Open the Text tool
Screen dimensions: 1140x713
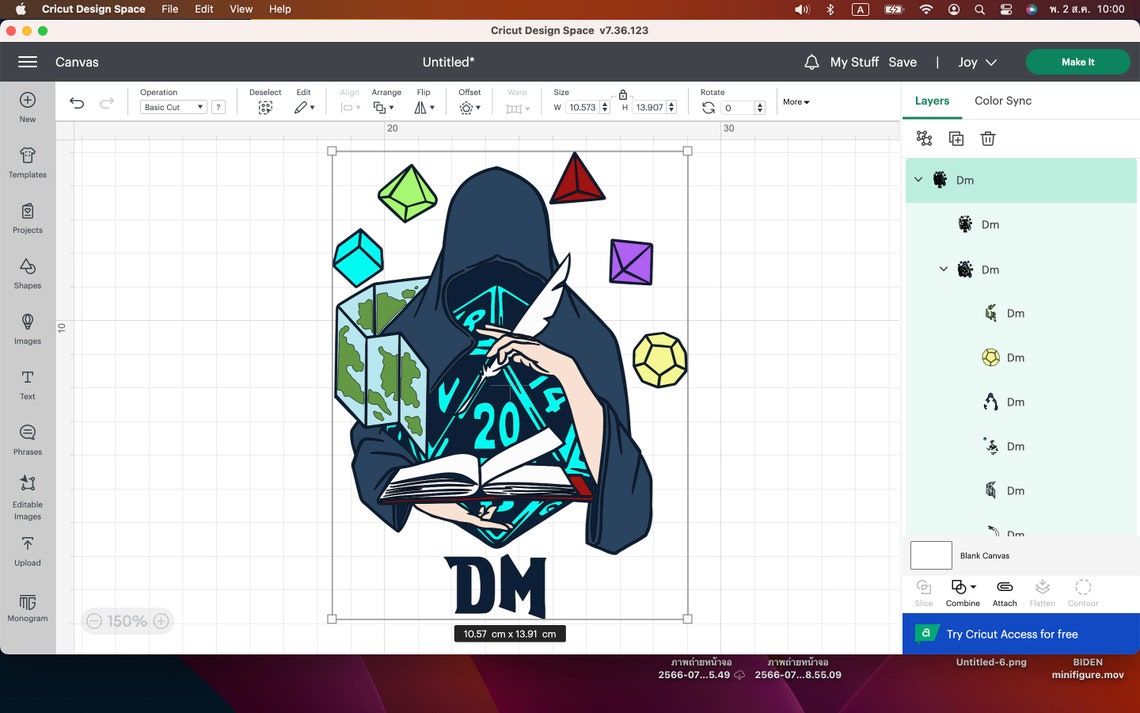(27, 381)
